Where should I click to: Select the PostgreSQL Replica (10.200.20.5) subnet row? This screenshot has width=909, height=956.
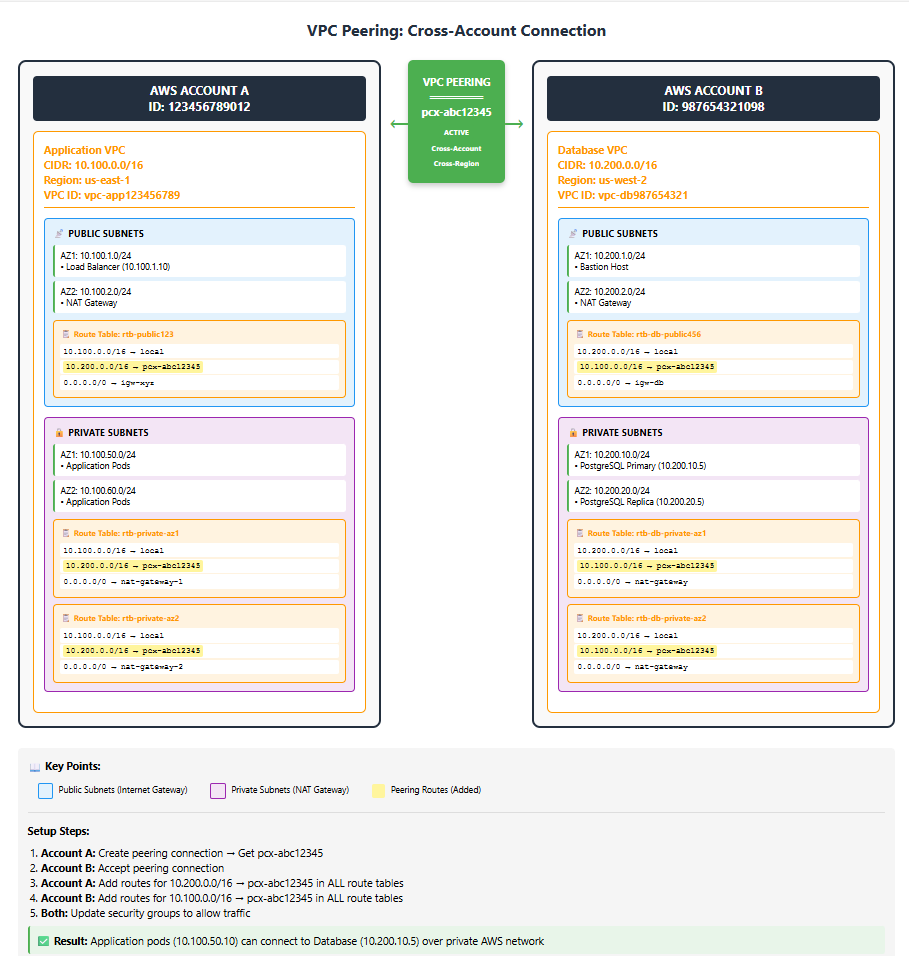[713, 496]
